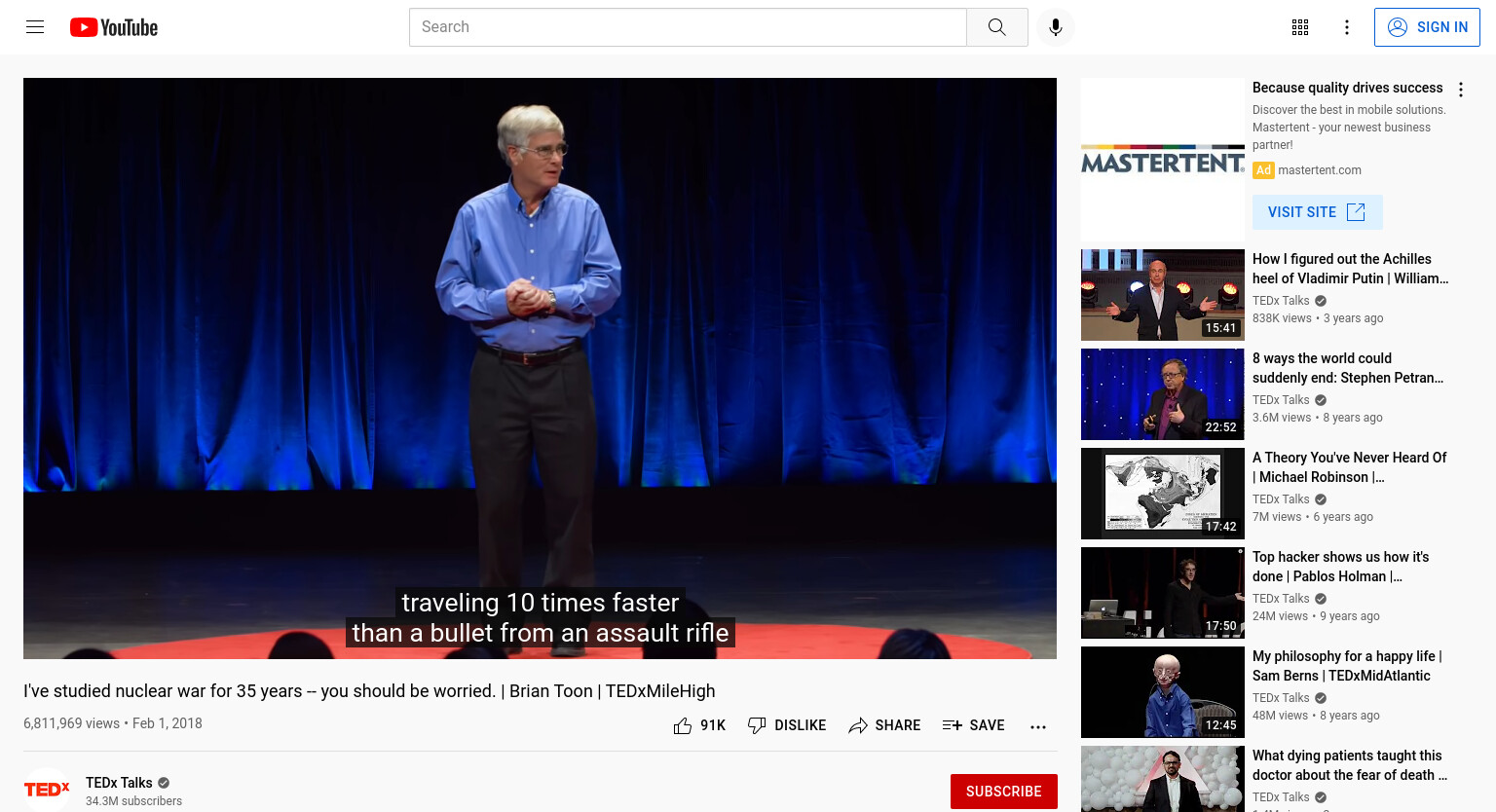Viewport: 1496px width, 812px height.
Task: Open '8 ways the world could suddenly end' title
Action: (x=1348, y=368)
